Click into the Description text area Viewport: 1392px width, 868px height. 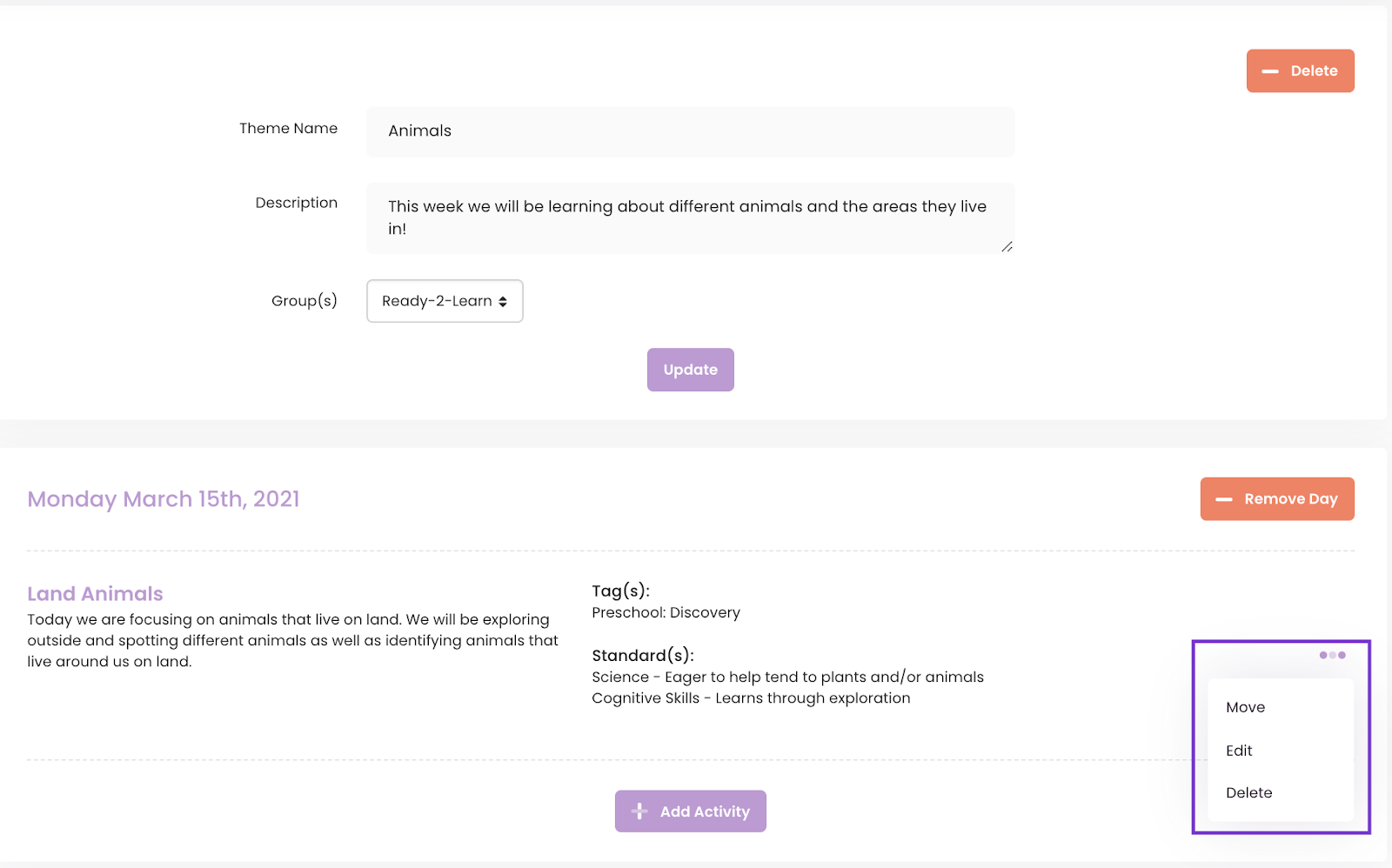pyautogui.click(x=691, y=217)
